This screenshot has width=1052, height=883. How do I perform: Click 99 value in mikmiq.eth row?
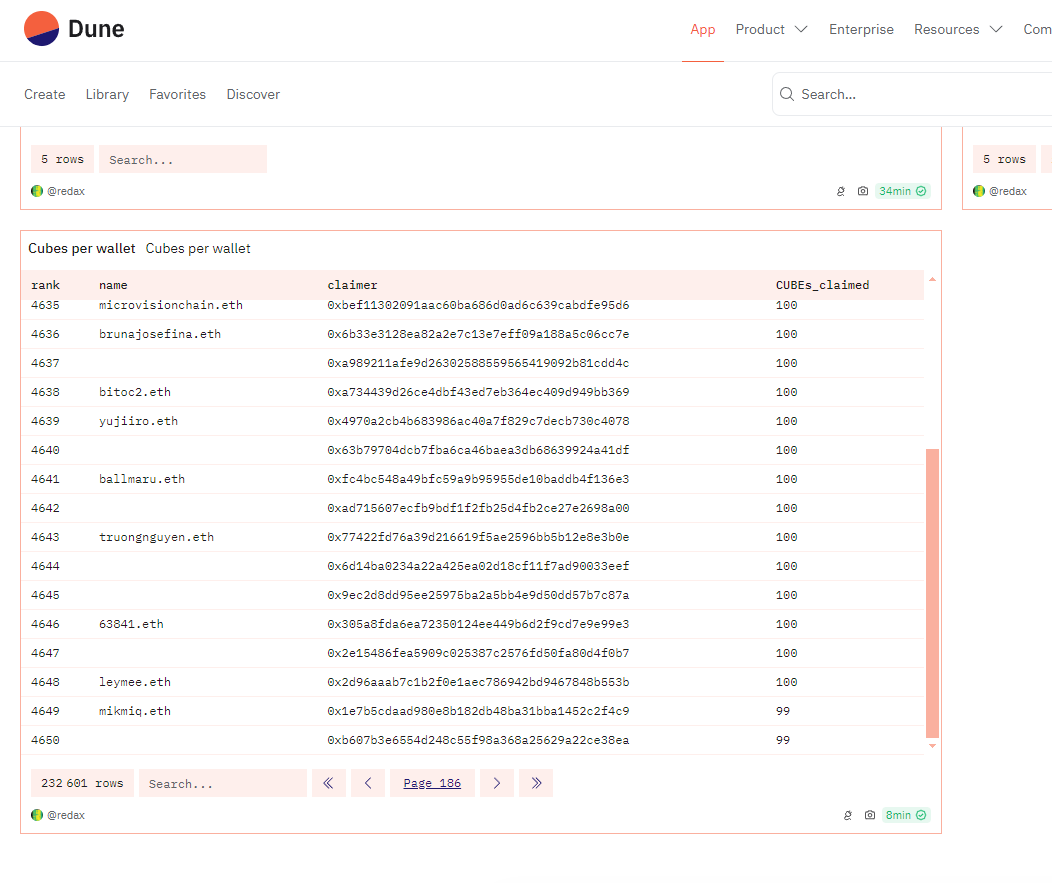click(x=782, y=711)
